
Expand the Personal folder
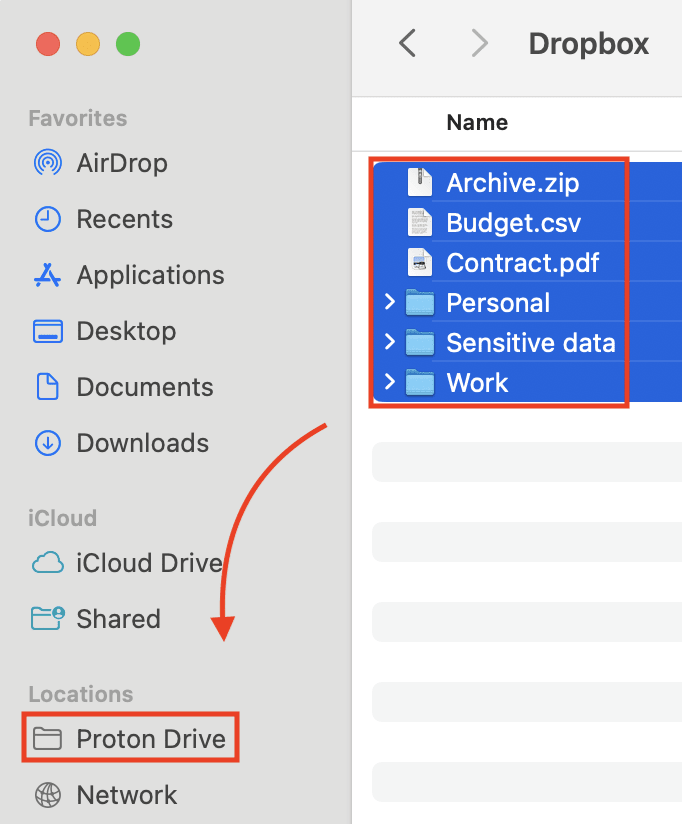(x=389, y=302)
